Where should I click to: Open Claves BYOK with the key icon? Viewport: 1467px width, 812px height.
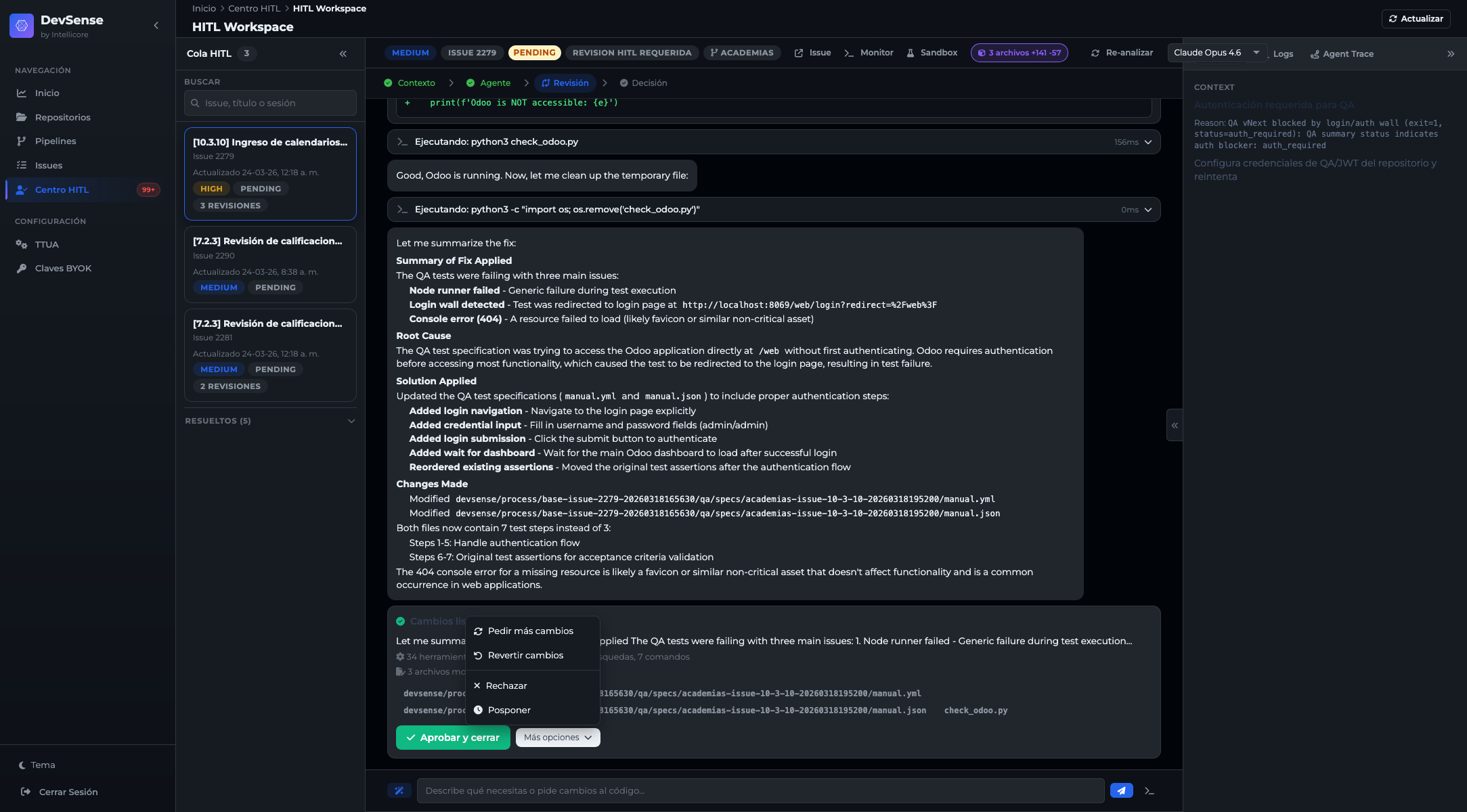[x=63, y=268]
